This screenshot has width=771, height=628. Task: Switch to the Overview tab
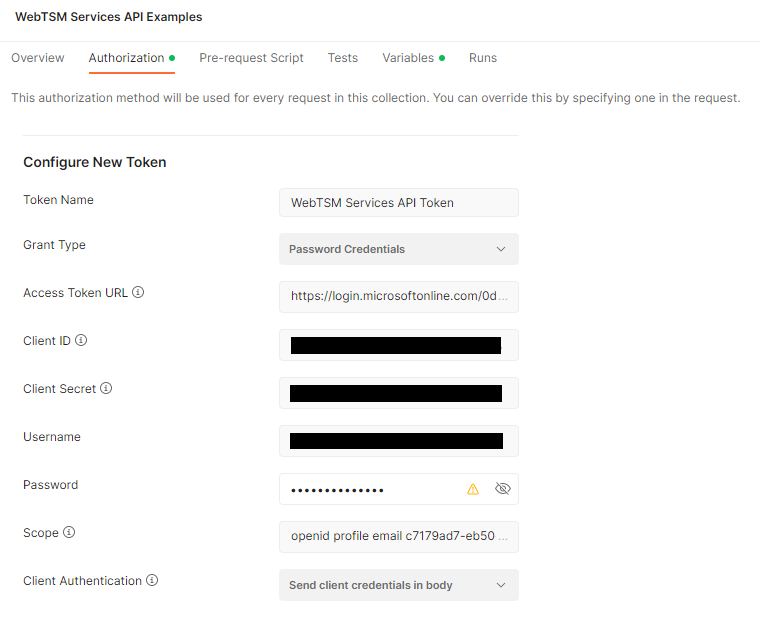38,58
